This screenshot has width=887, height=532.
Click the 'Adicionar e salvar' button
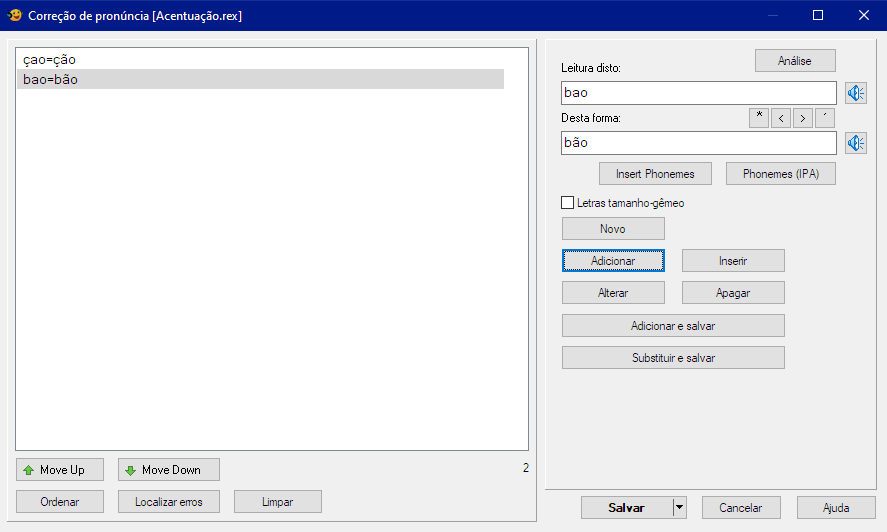[x=673, y=326]
